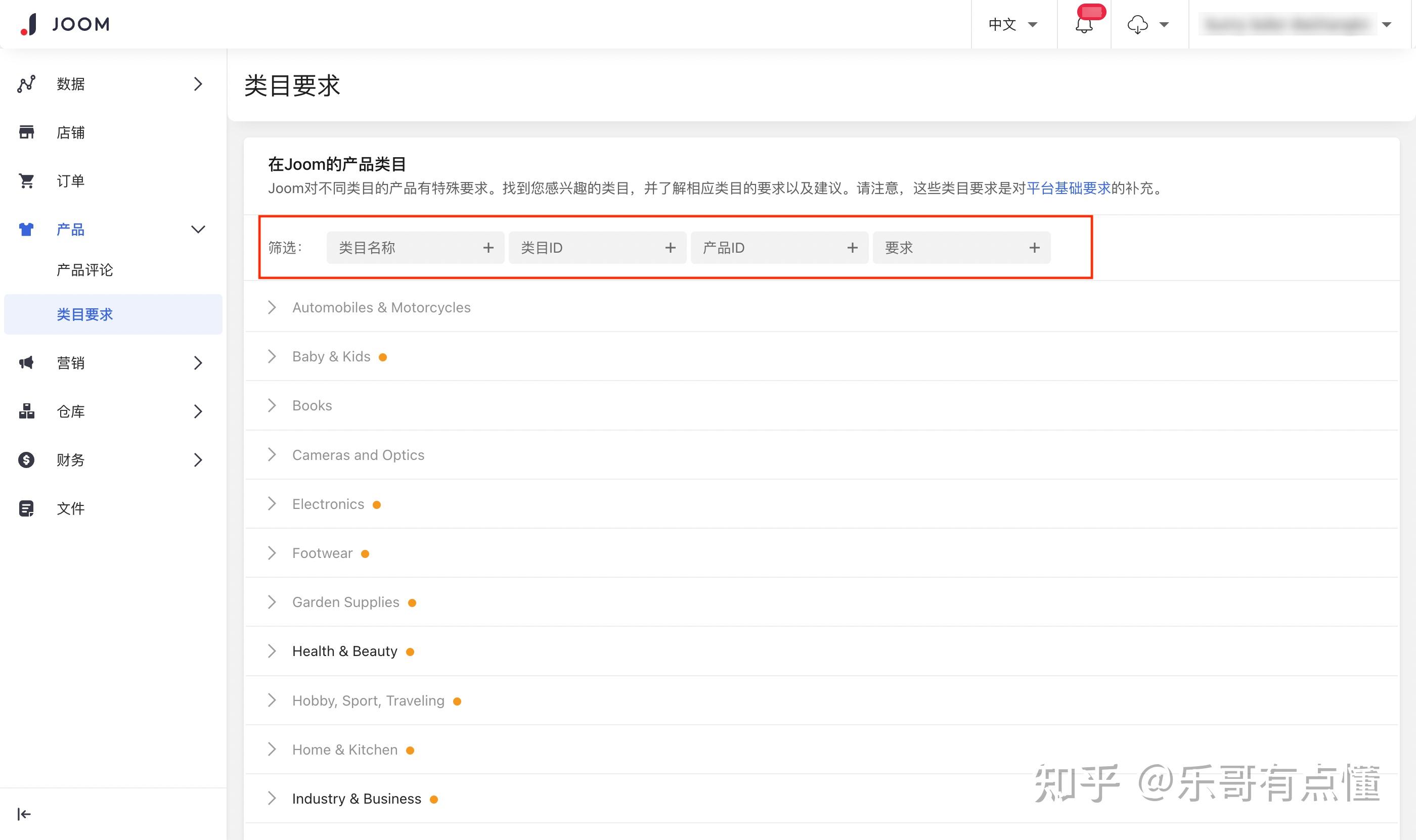Select 类目要求 in the sidebar menu

pos(84,314)
